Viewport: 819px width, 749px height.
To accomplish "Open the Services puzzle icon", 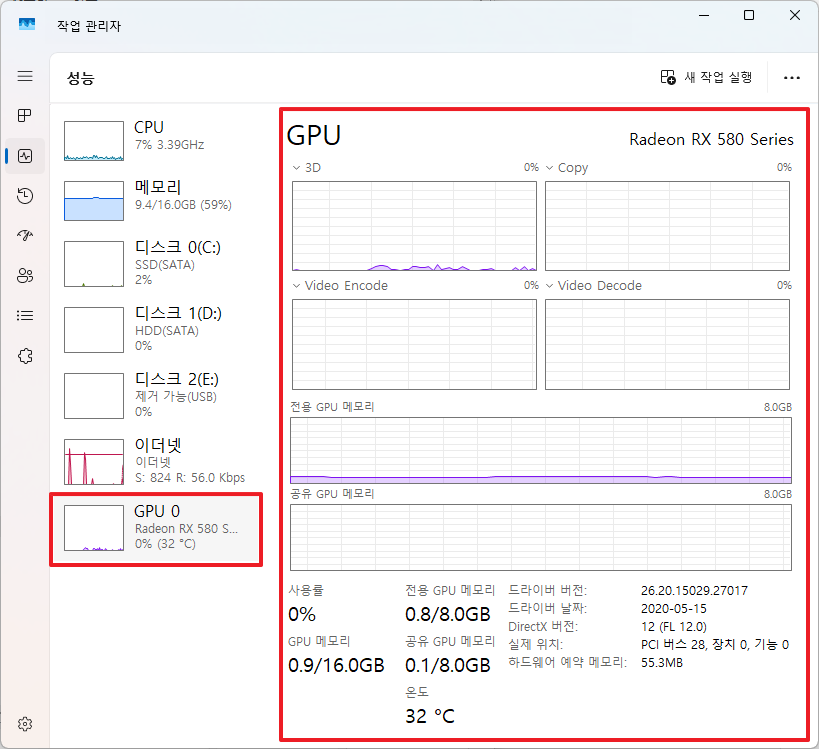I will coord(25,356).
